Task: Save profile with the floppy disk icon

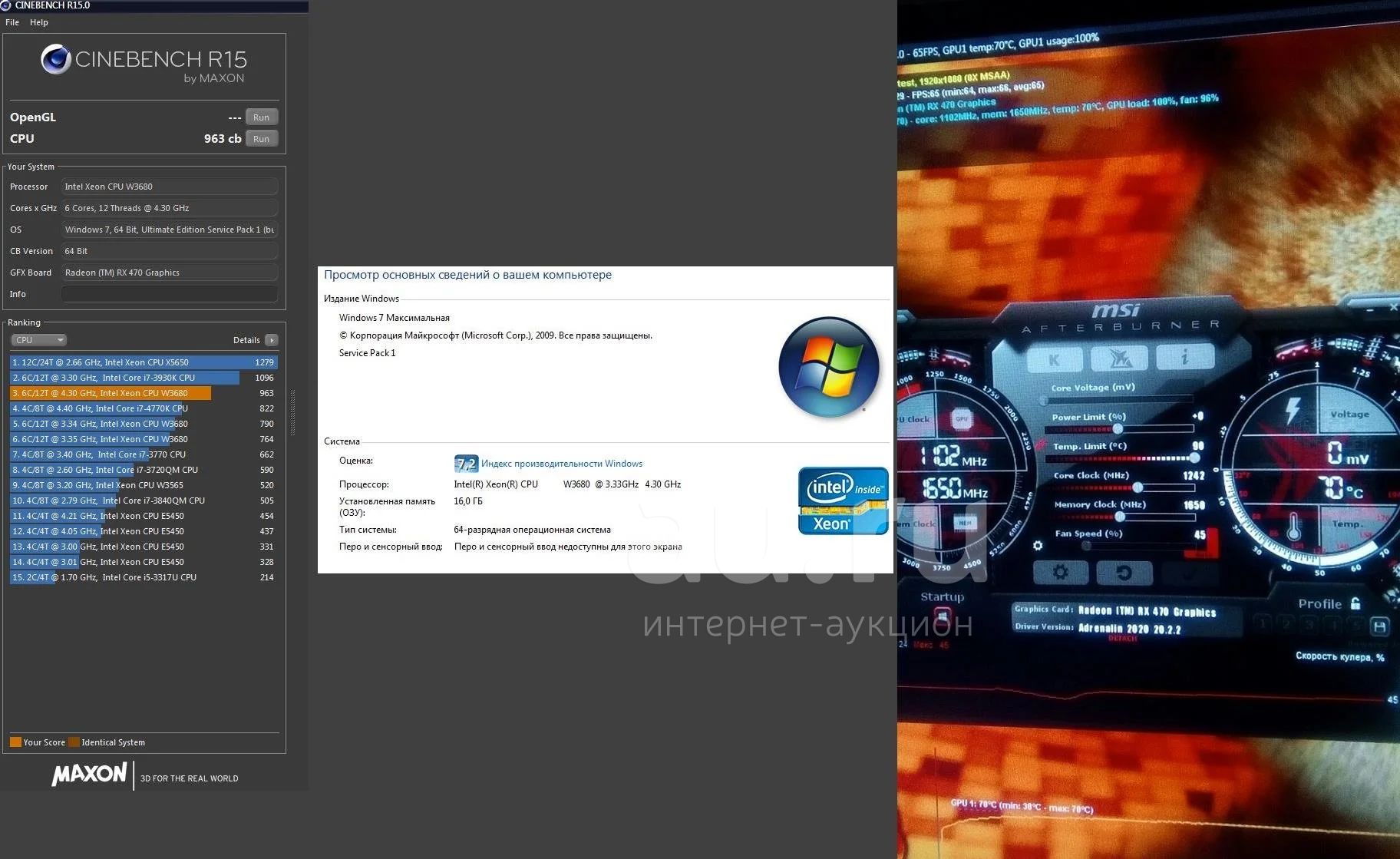Action: pos(1379,627)
